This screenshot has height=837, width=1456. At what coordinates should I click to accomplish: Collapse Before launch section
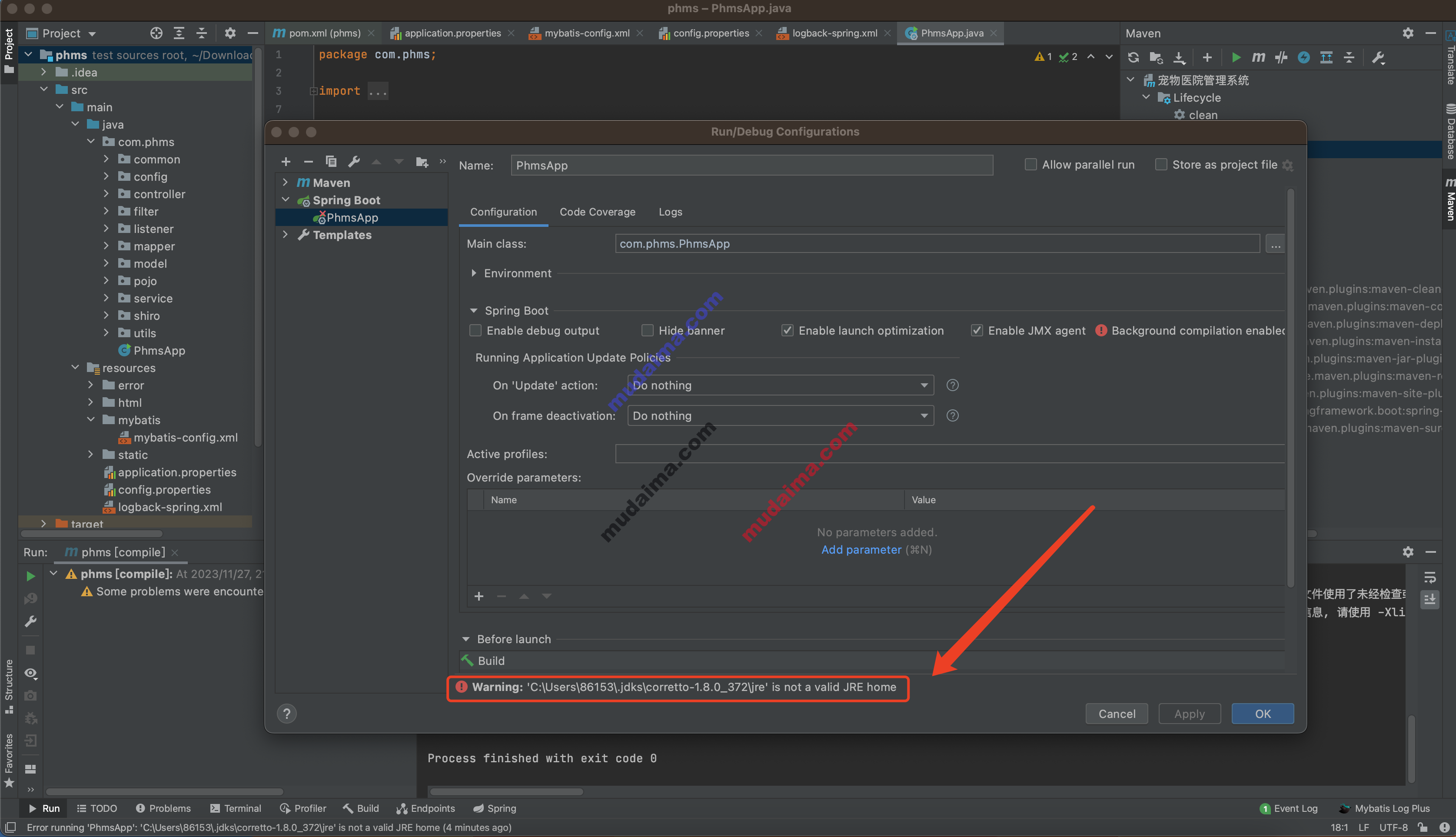(x=465, y=639)
